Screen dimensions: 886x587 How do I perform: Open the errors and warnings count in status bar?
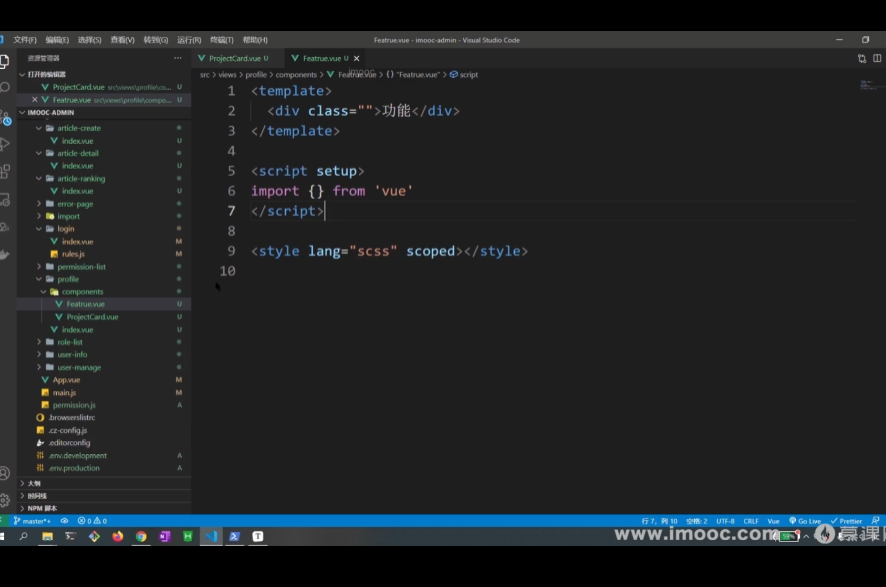click(x=92, y=521)
